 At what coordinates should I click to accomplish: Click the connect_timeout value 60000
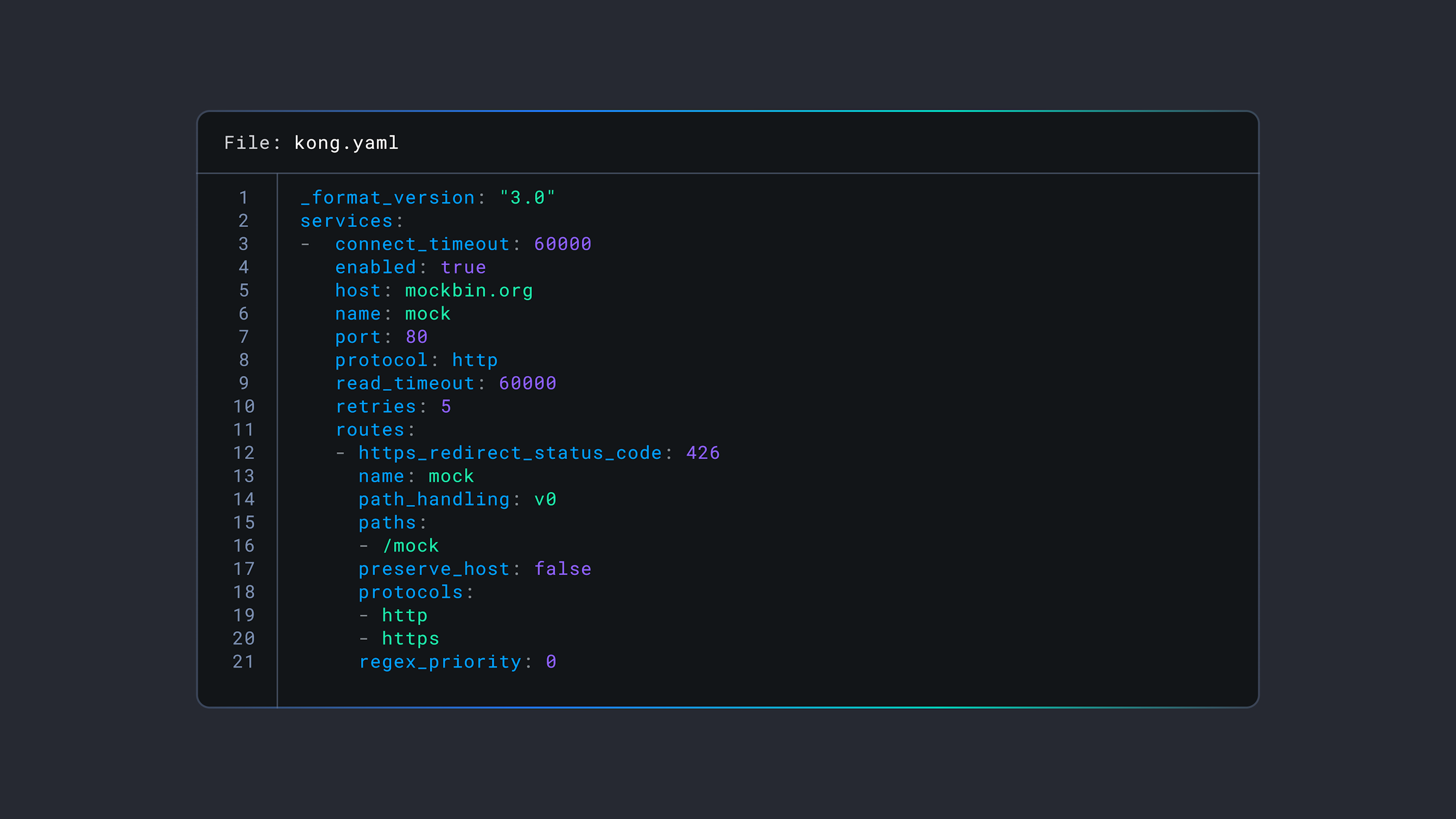[562, 245]
